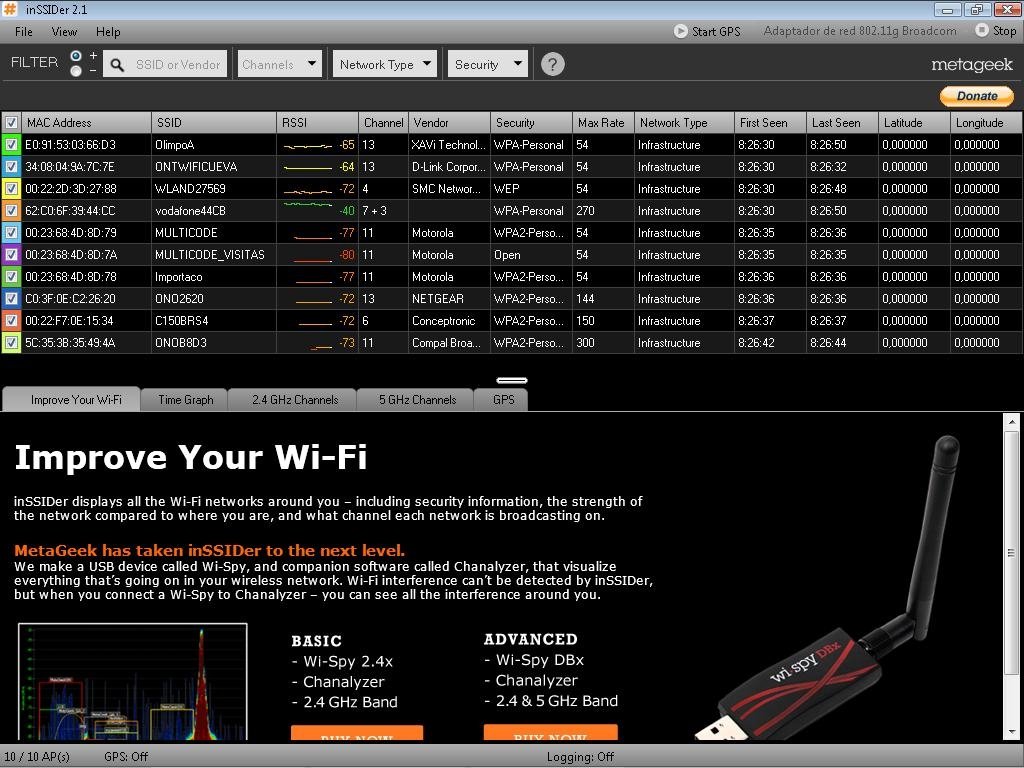The height and width of the screenshot is (768, 1024).
Task: Click the Chanalyzer spectrum graph thumbnail
Action: 133,682
